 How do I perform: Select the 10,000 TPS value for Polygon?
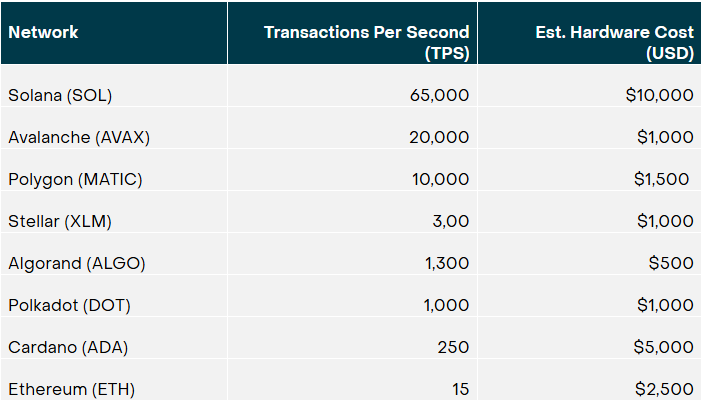click(440, 179)
